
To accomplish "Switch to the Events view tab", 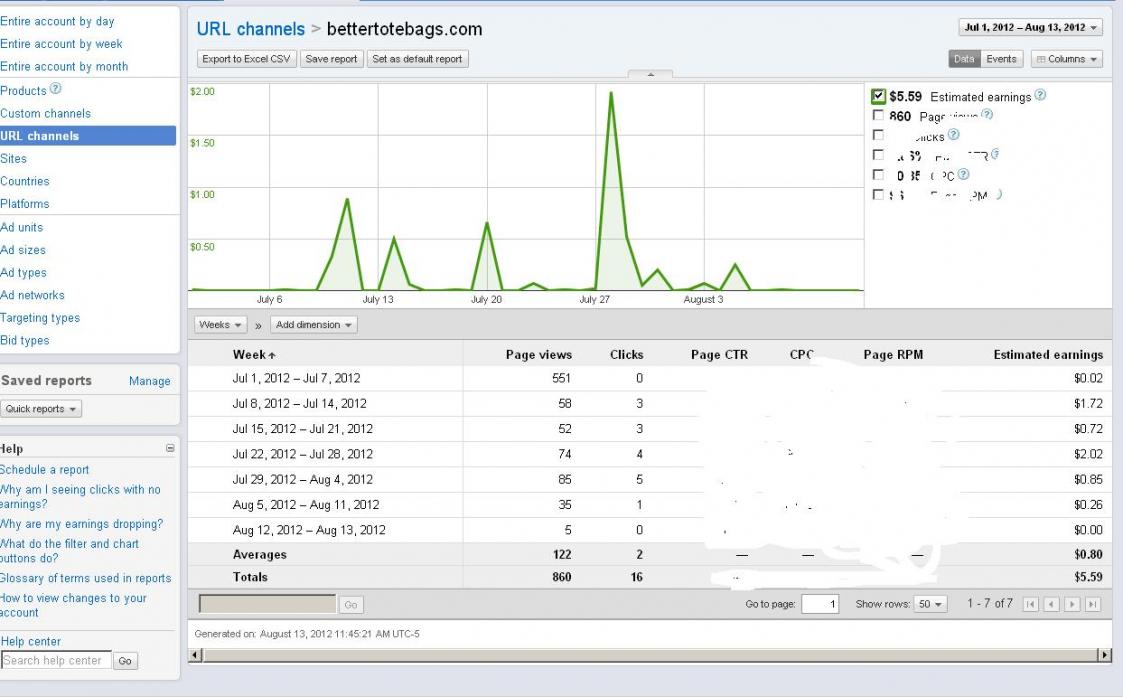I will coord(1001,59).
